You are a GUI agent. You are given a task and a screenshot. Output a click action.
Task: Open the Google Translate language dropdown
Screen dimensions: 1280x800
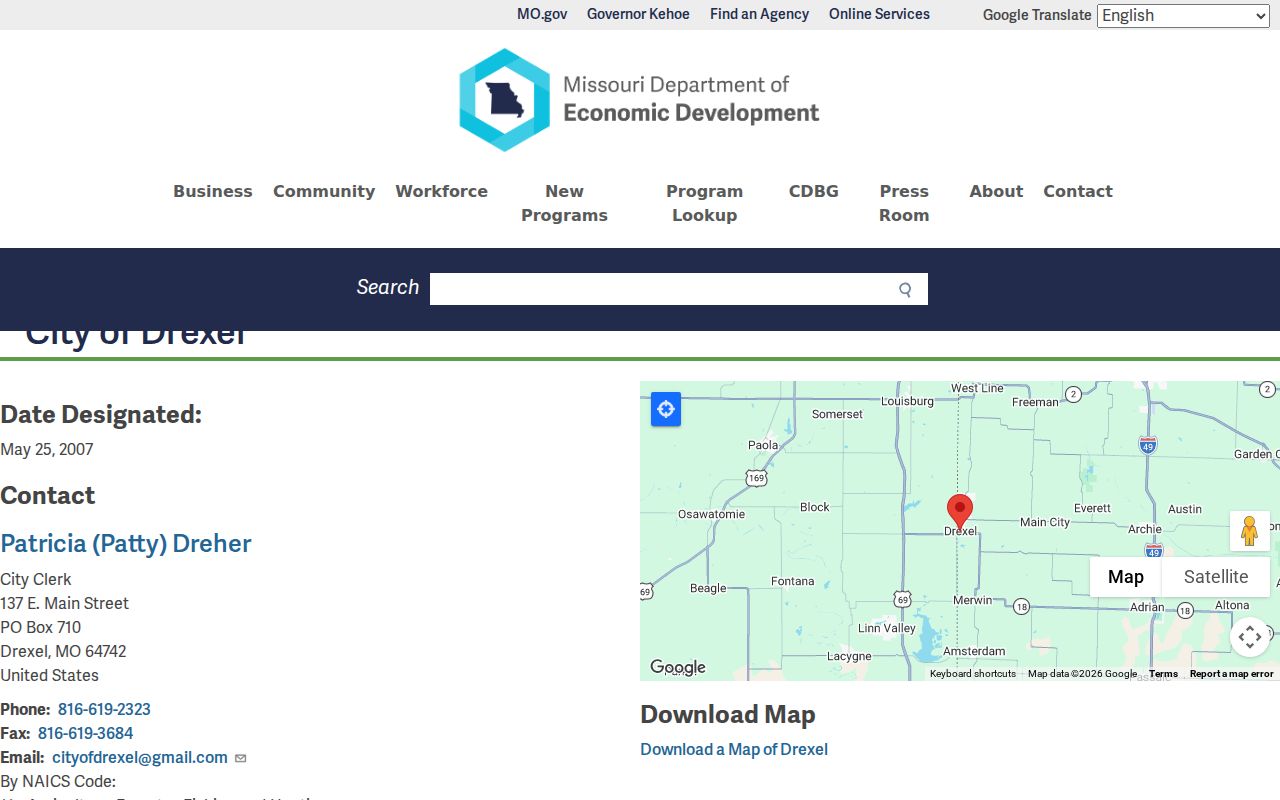(1184, 15)
